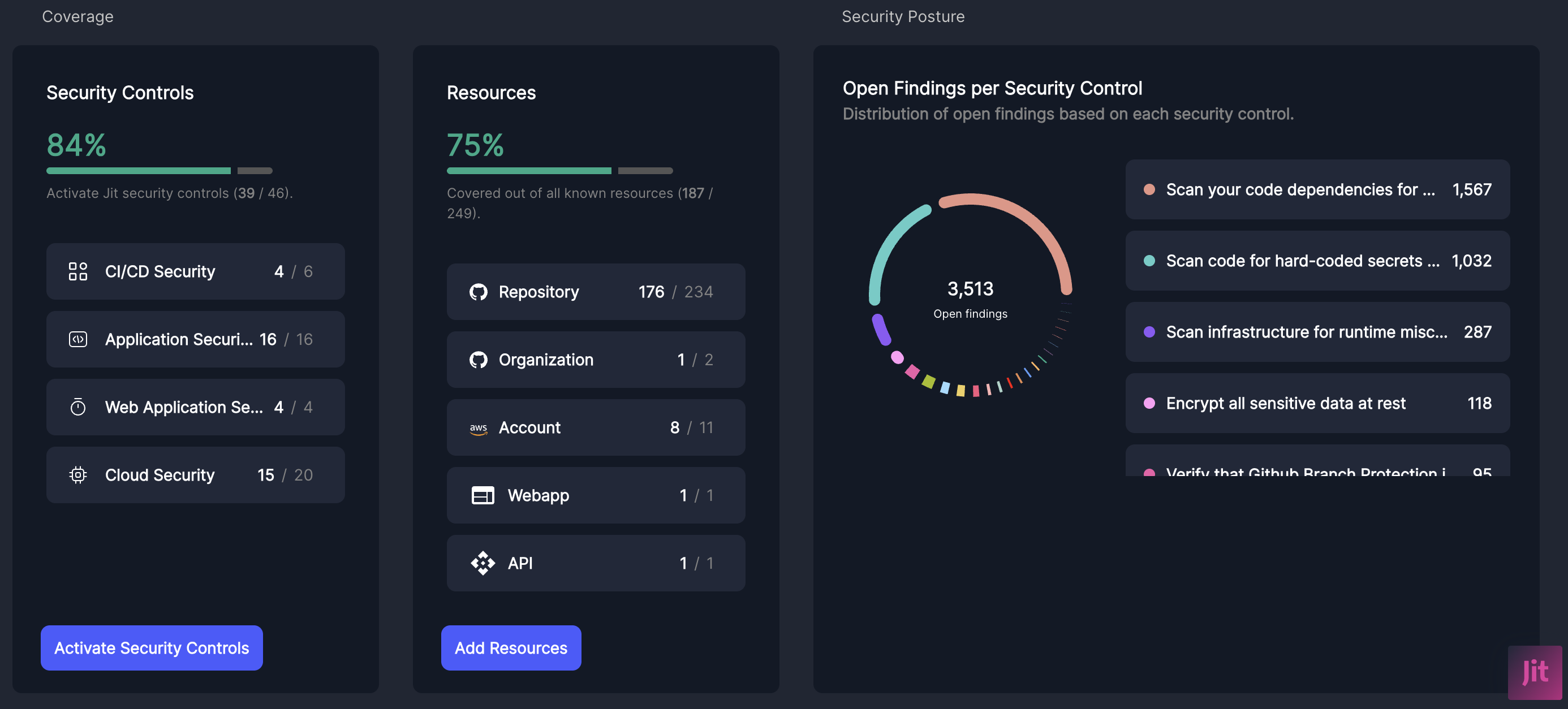The height and width of the screenshot is (709, 1568).
Task: Open the Cloud Security row
Action: (195, 475)
